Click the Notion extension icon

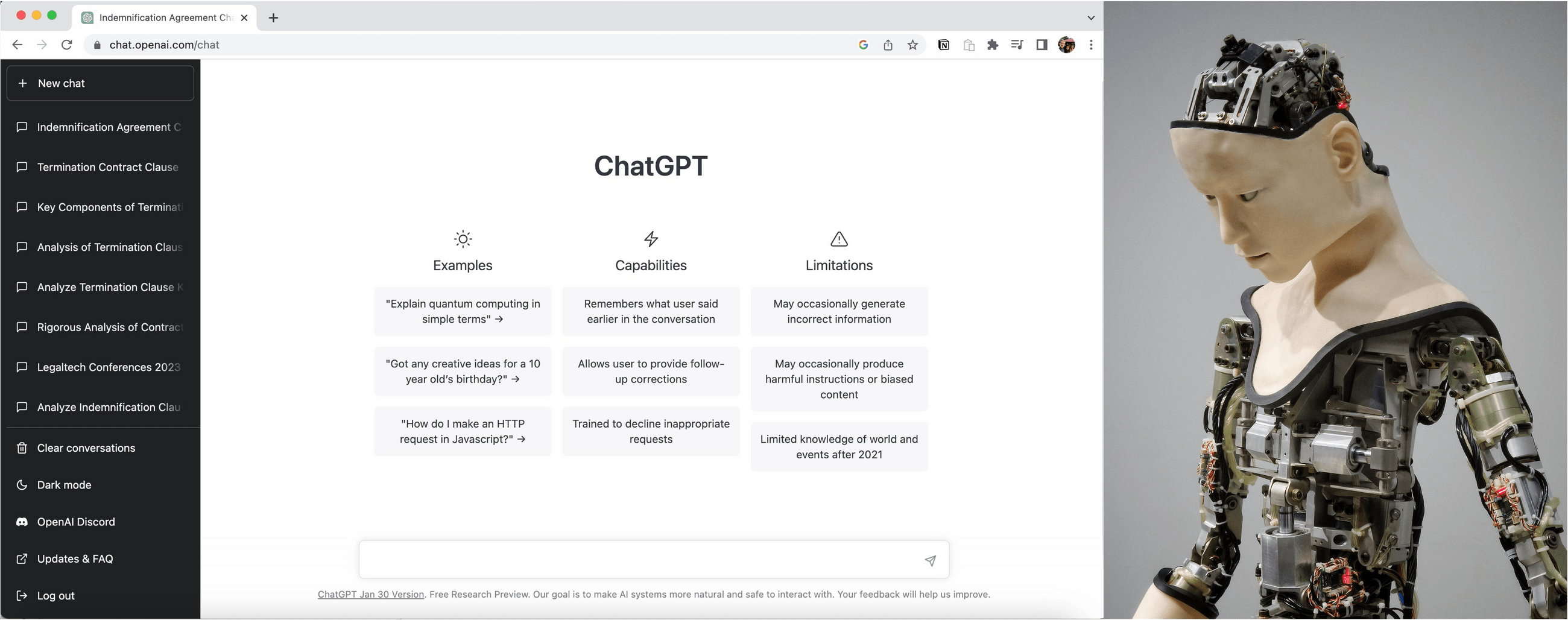point(943,45)
